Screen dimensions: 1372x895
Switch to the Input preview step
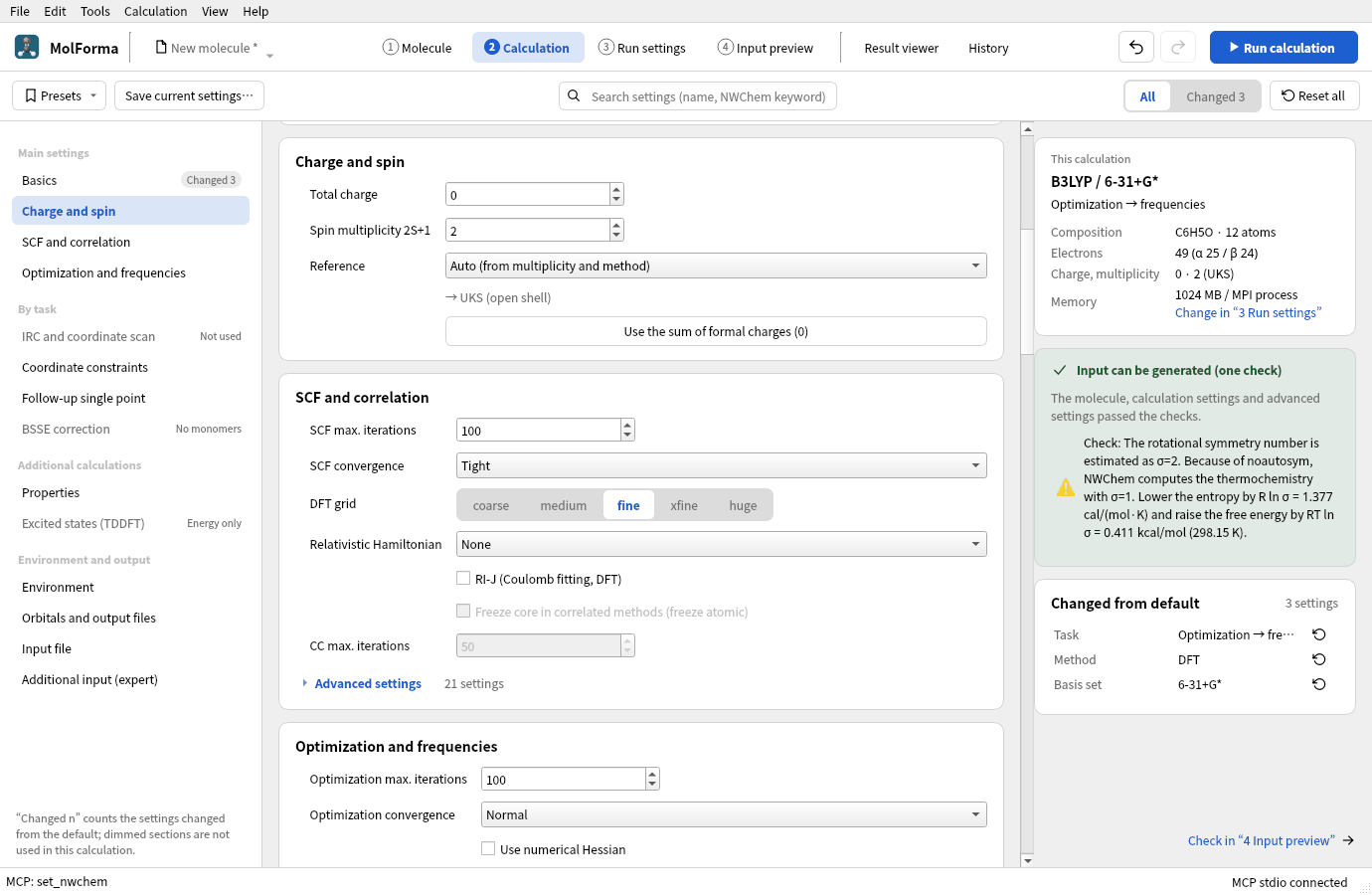pyautogui.click(x=766, y=48)
